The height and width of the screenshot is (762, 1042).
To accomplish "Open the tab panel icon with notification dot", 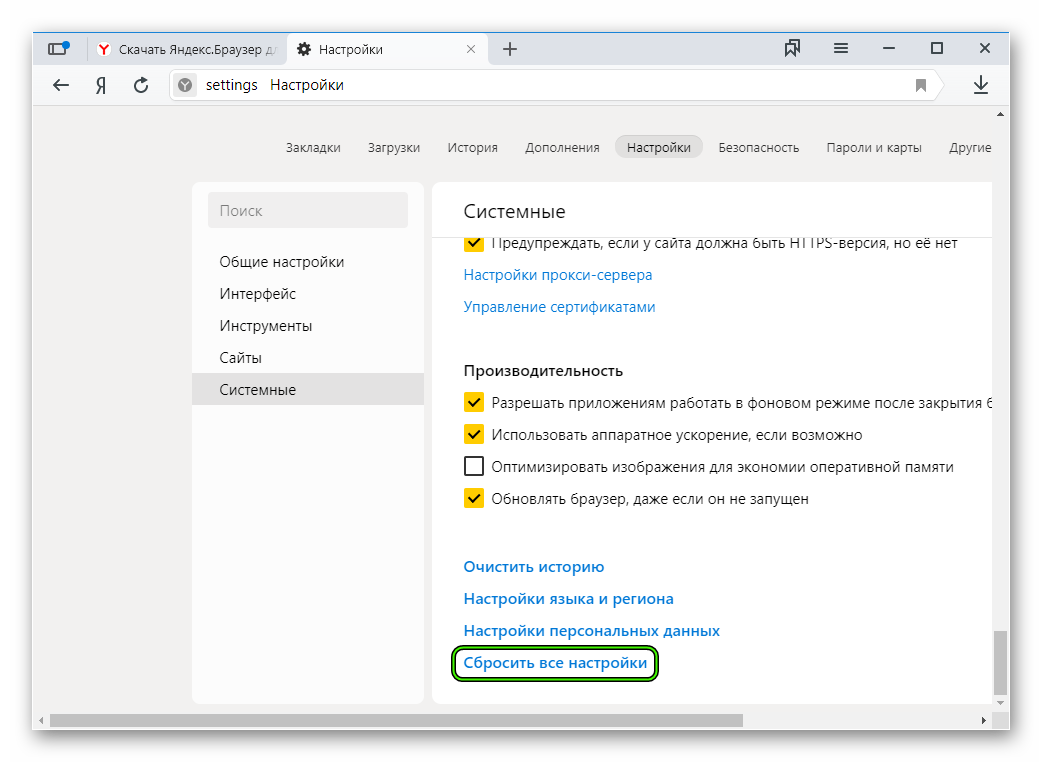I will (x=58, y=48).
